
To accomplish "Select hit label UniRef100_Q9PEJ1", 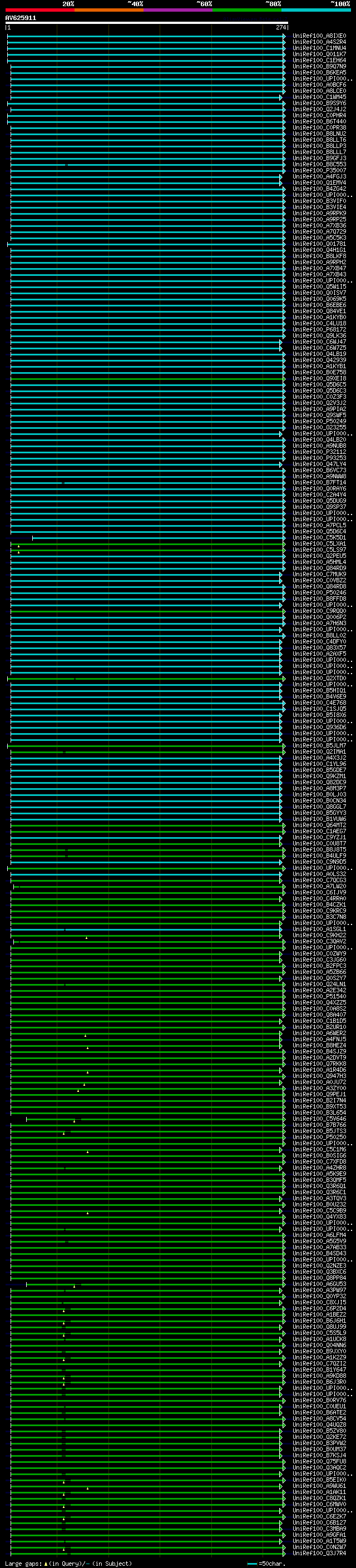I will [319, 1095].
